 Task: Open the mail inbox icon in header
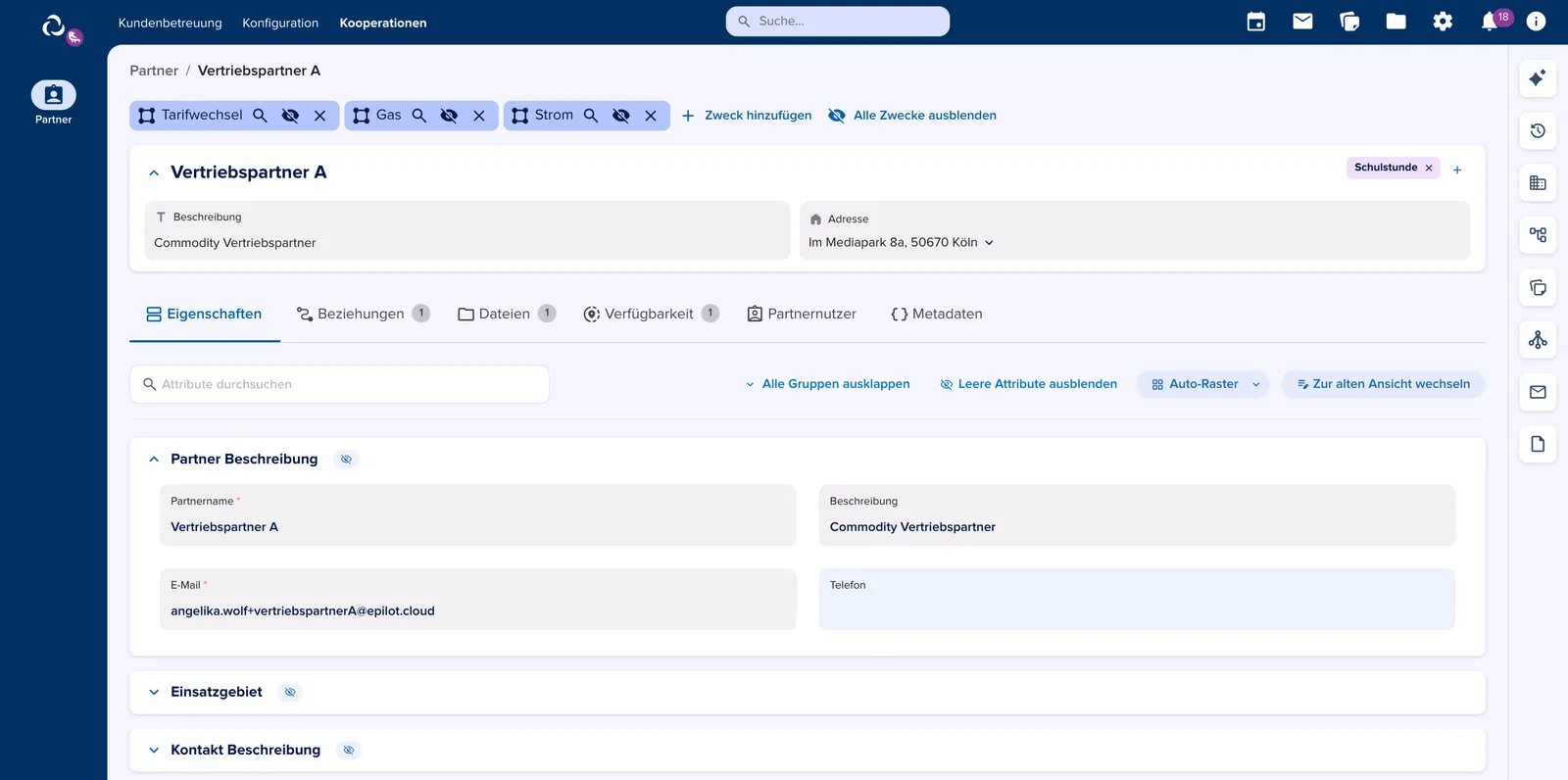tap(1302, 22)
